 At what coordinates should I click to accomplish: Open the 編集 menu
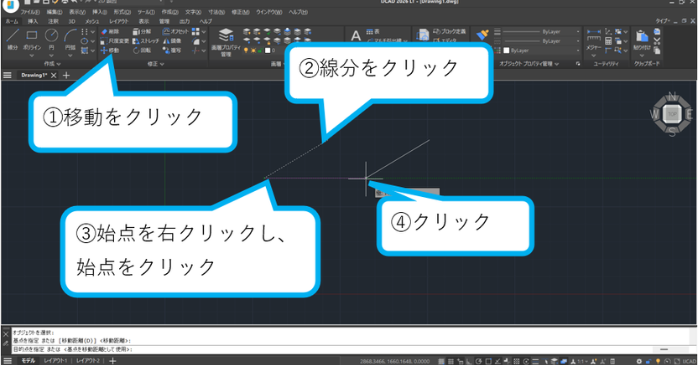(x=54, y=12)
